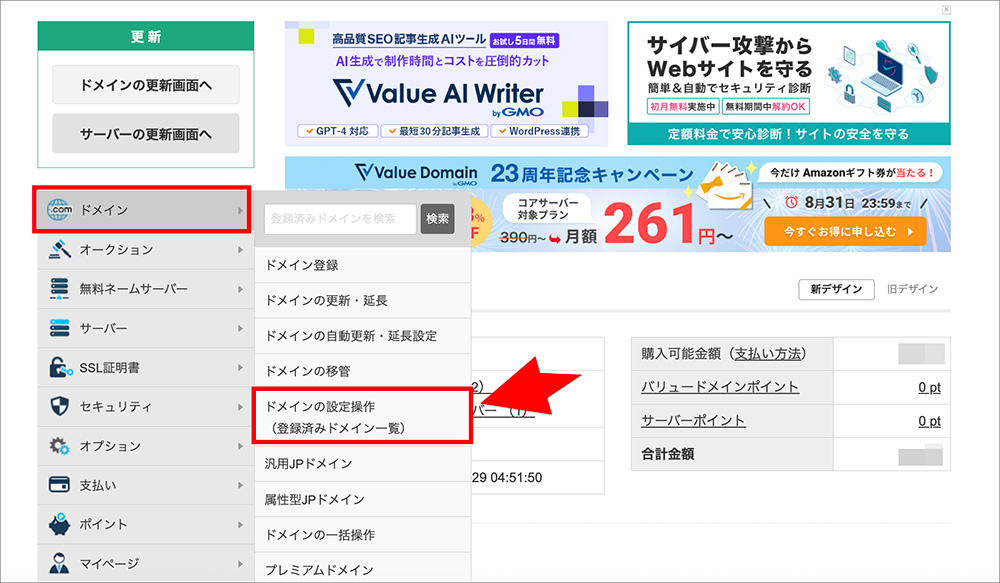The width and height of the screenshot is (1000, 583).
Task: Click the security shield icon
Action: tap(59, 406)
